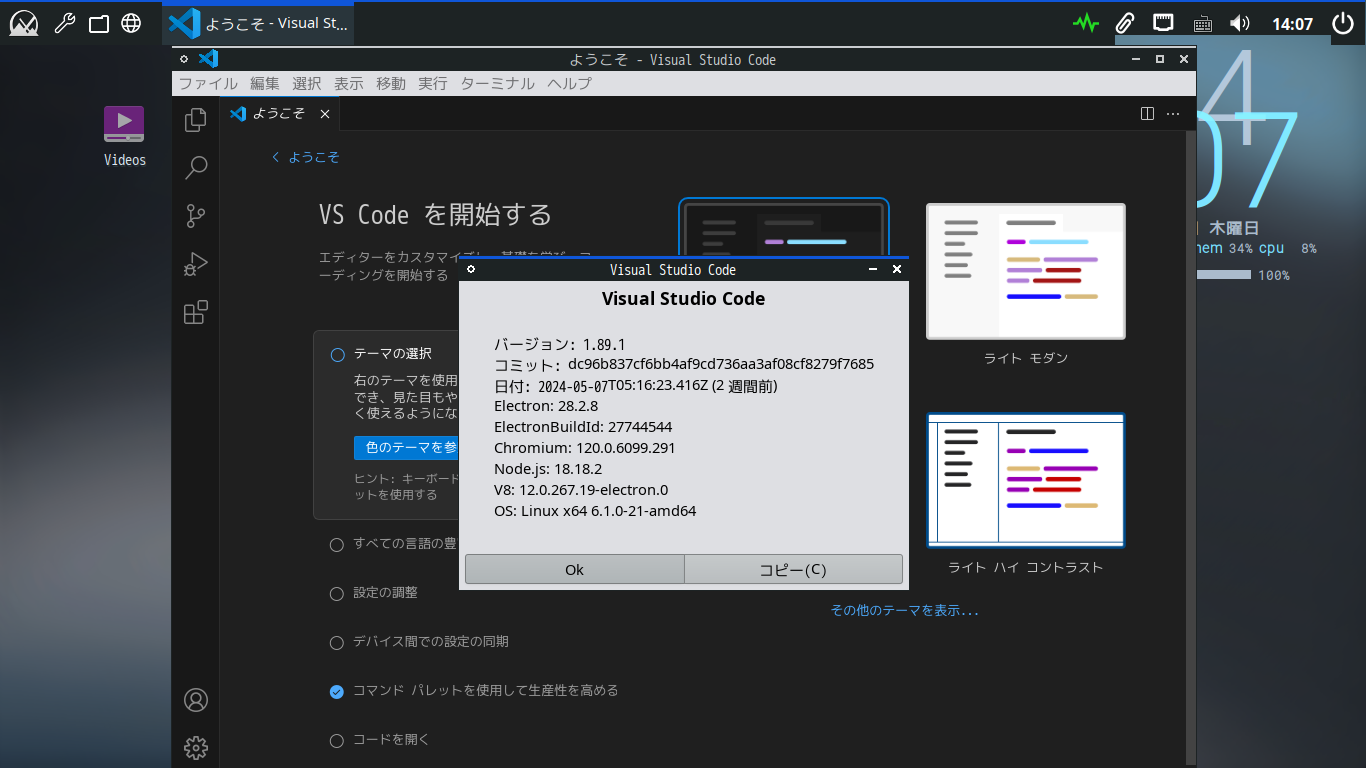Click the Node.js: 18.18.2 line
Viewport: 1366px width, 768px height.
(548, 469)
